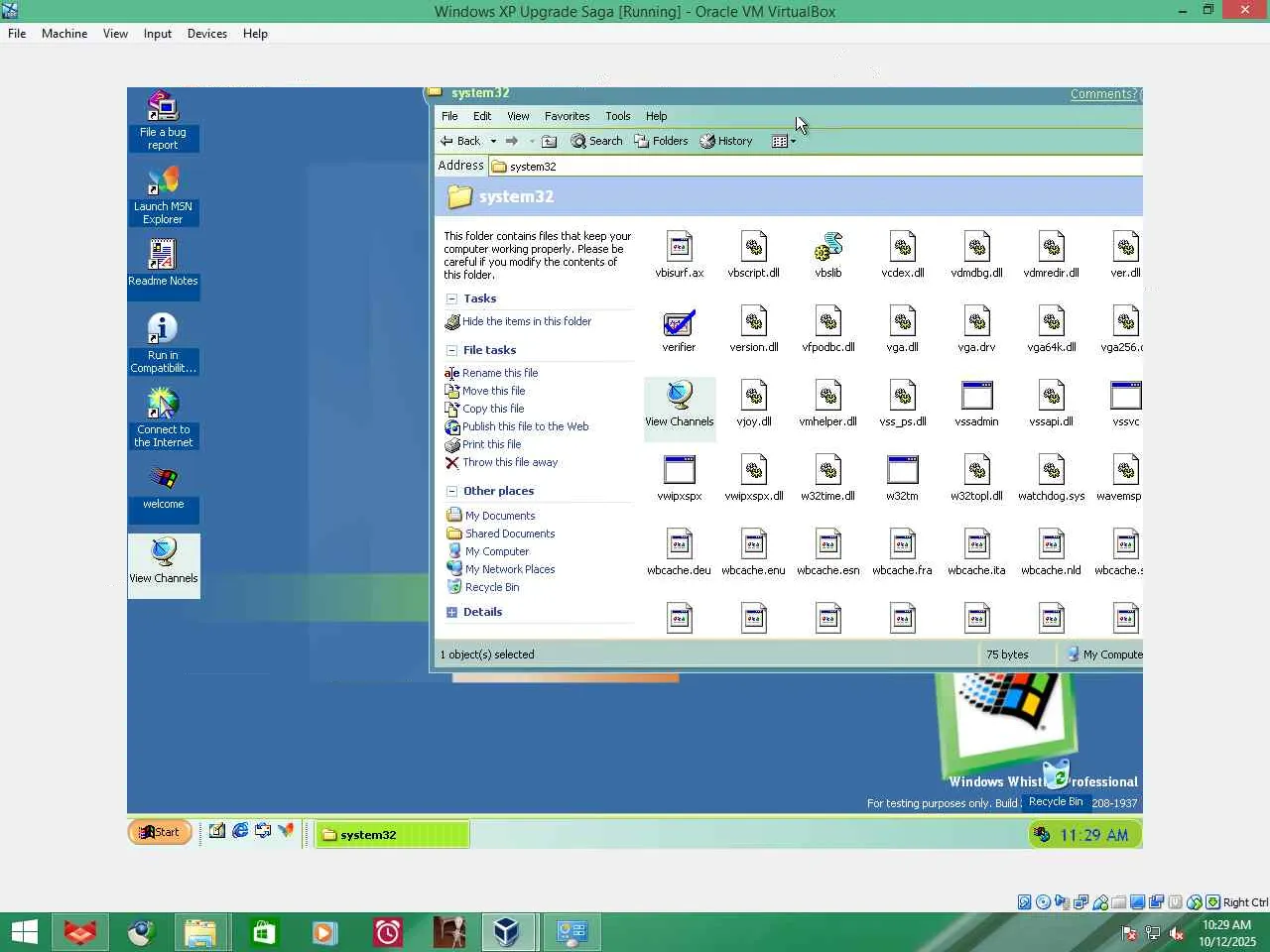The height and width of the screenshot is (952, 1270).
Task: Click the Search toolbar button
Action: (596, 141)
